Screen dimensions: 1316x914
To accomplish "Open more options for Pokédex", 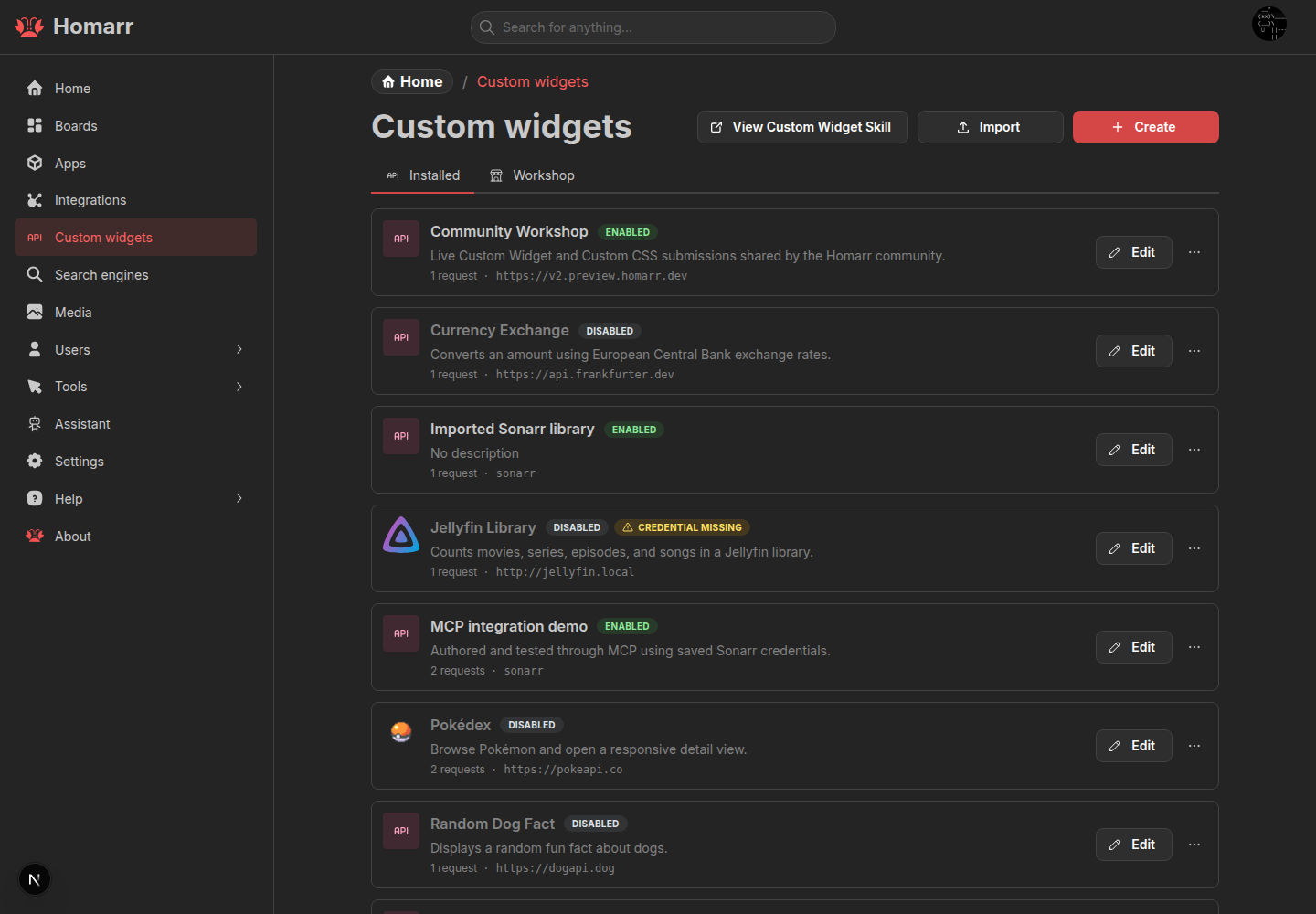I will pyautogui.click(x=1194, y=746).
